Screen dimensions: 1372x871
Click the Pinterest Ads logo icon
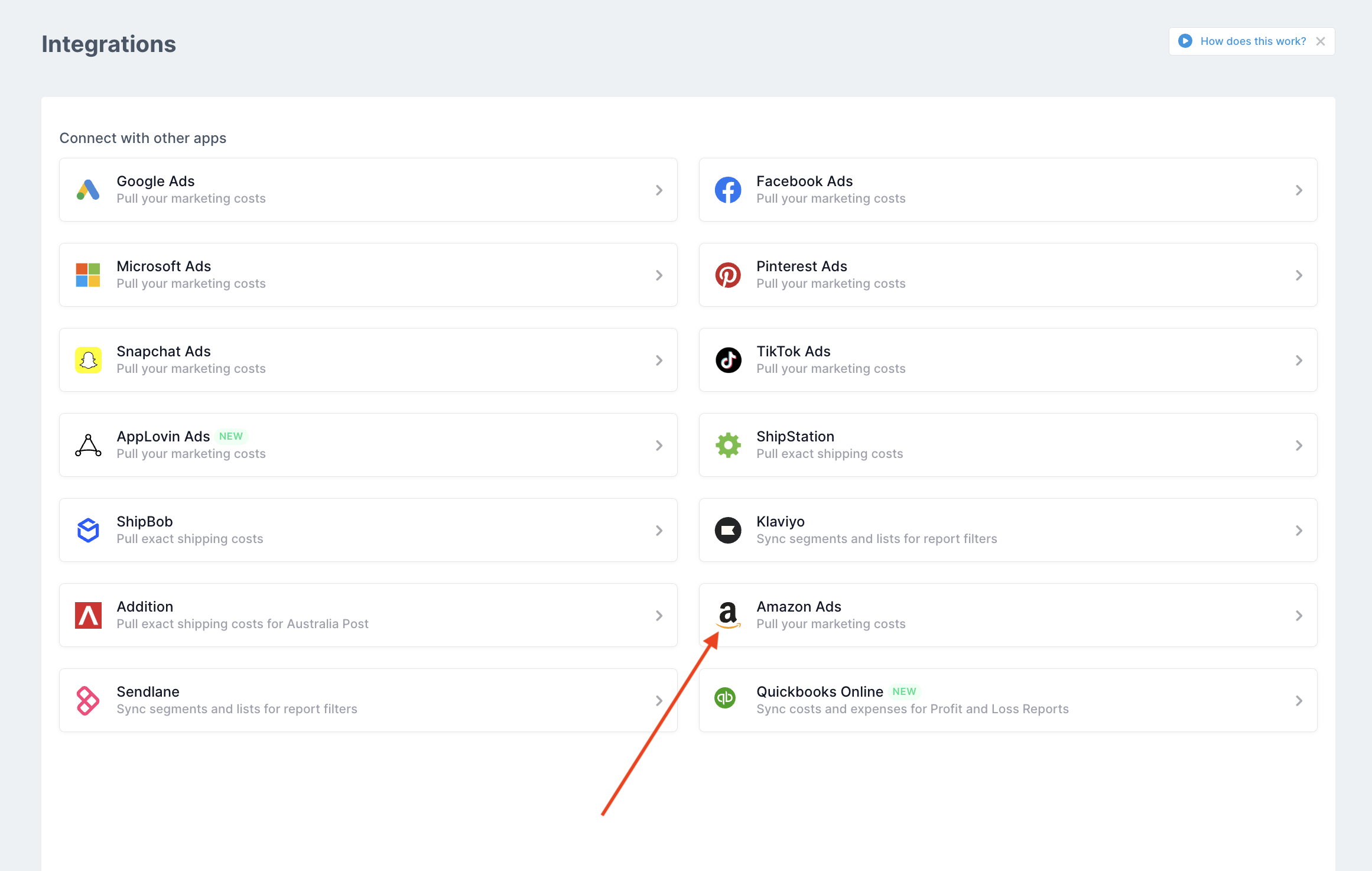728,275
